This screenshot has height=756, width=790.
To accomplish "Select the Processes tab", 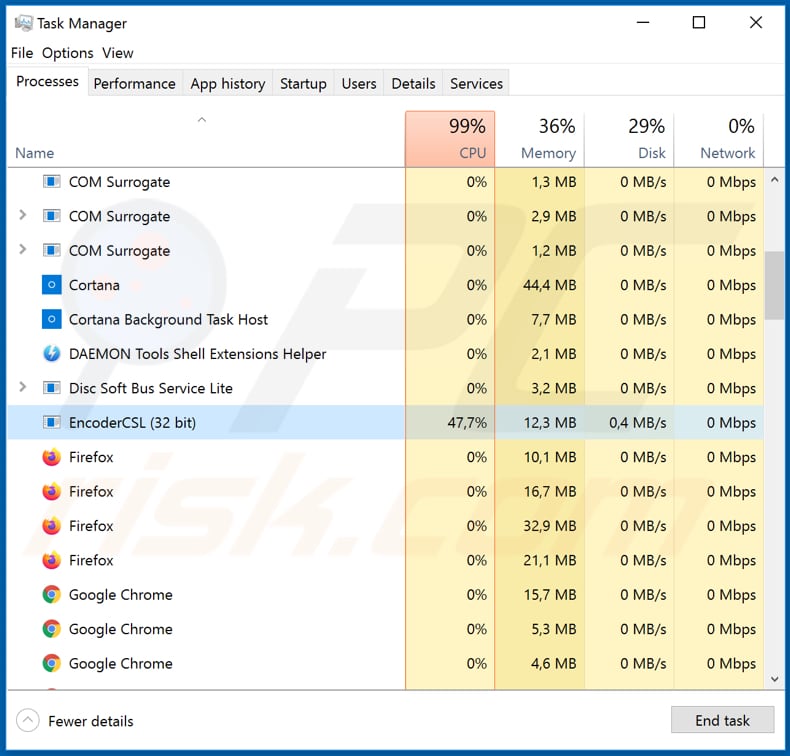I will point(47,81).
